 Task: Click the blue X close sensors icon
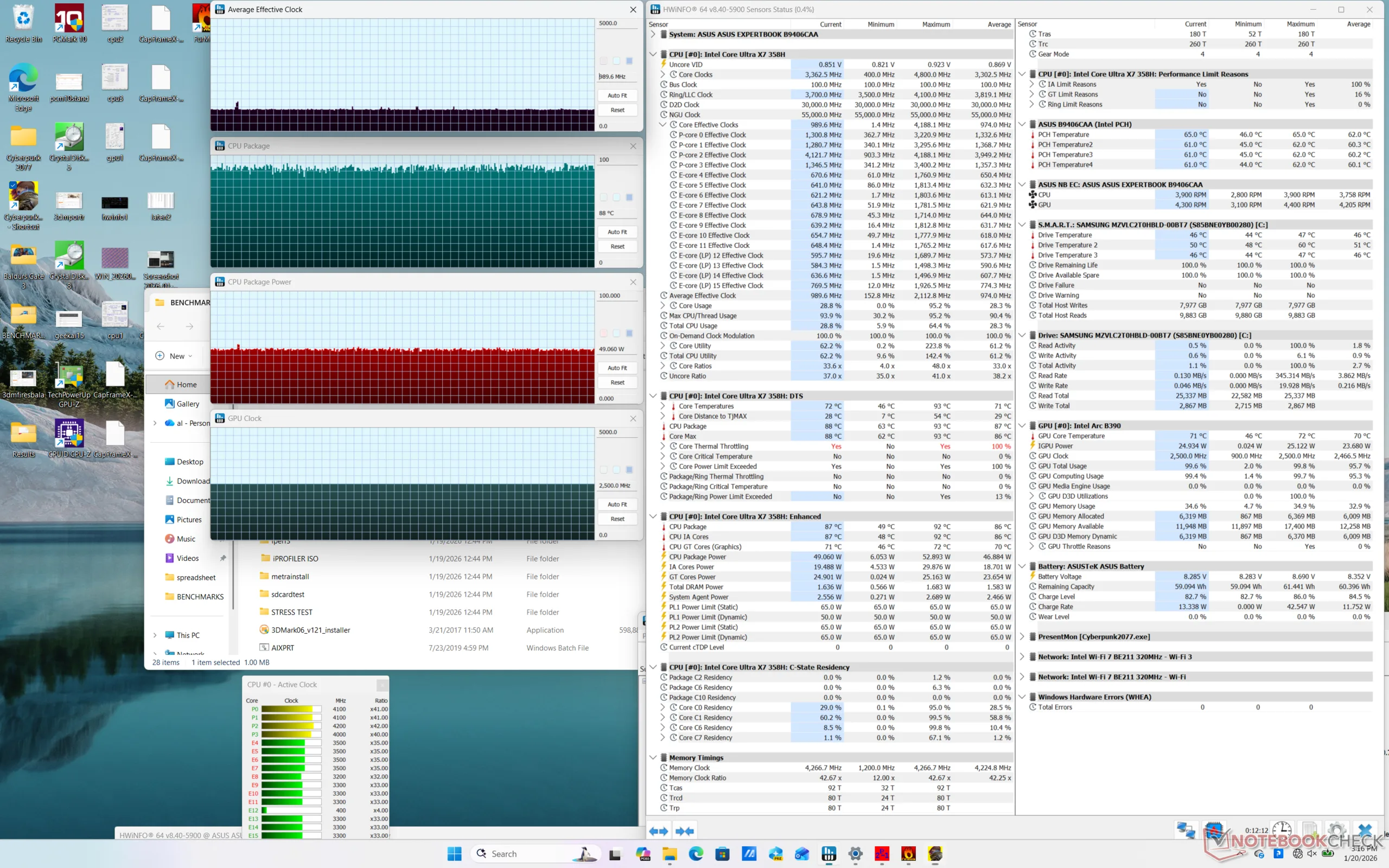tap(1365, 830)
